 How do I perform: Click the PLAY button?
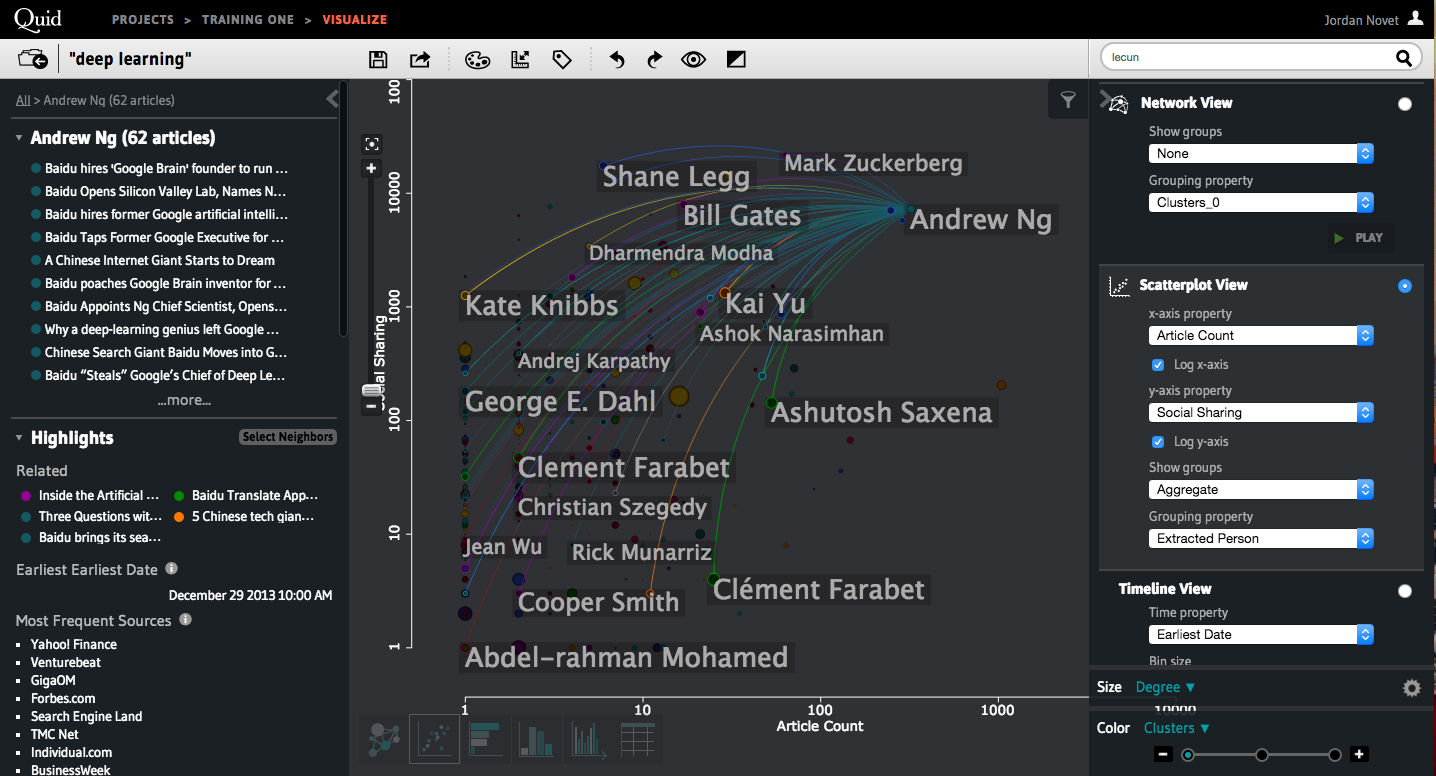click(x=1359, y=238)
